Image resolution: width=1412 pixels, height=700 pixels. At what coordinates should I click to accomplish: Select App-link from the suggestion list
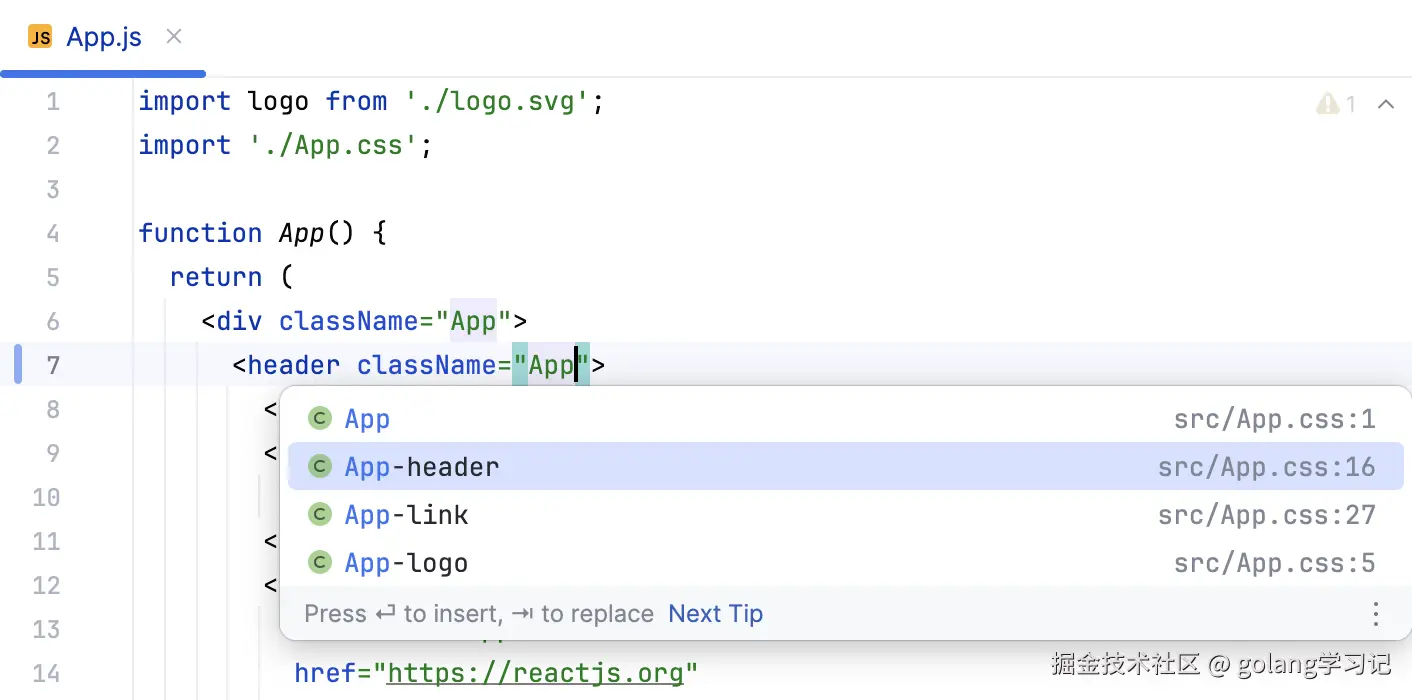(406, 514)
